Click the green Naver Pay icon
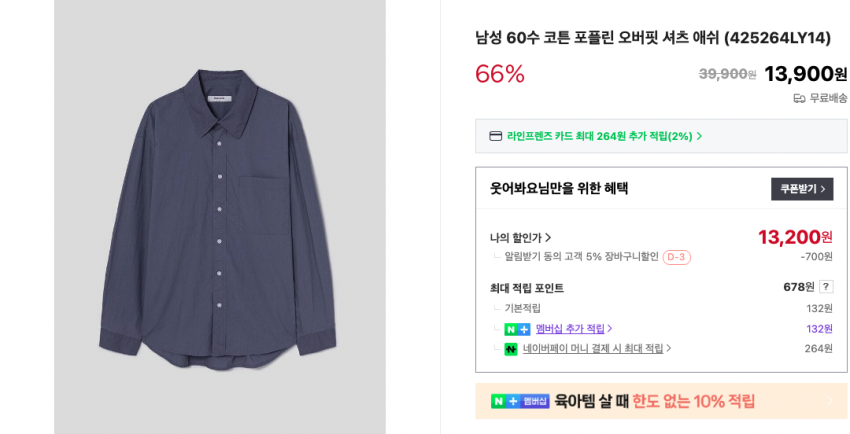The height and width of the screenshot is (434, 850). point(511,349)
